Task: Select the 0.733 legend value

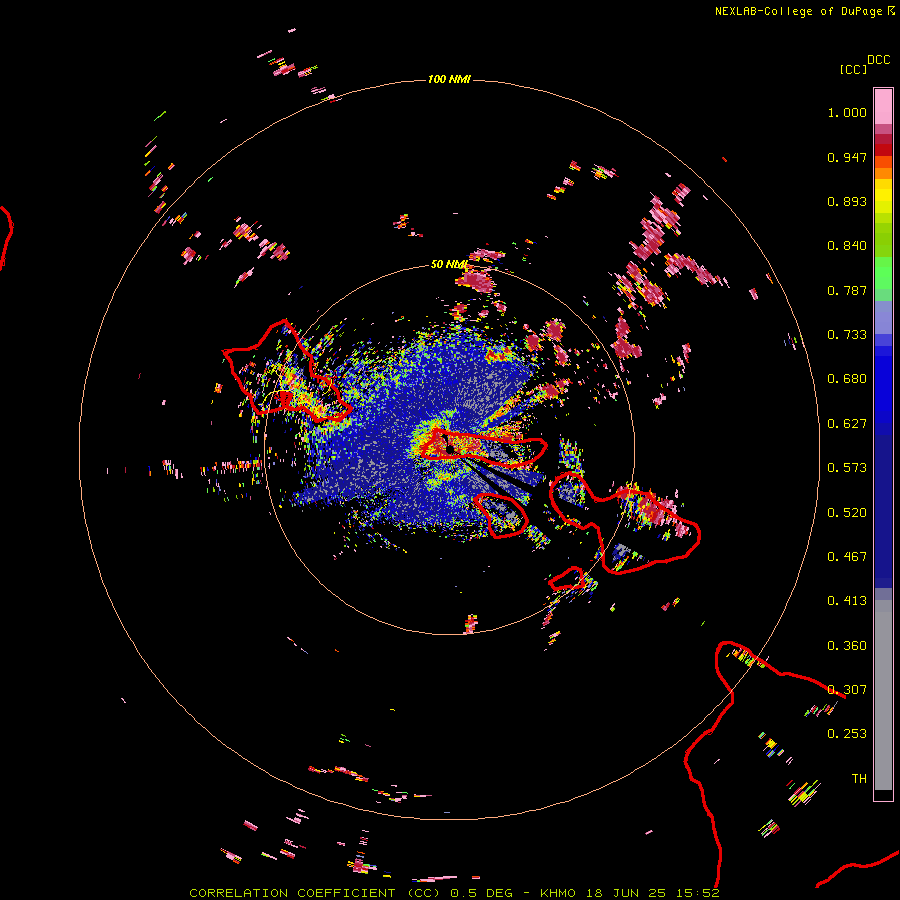Action: (847, 335)
